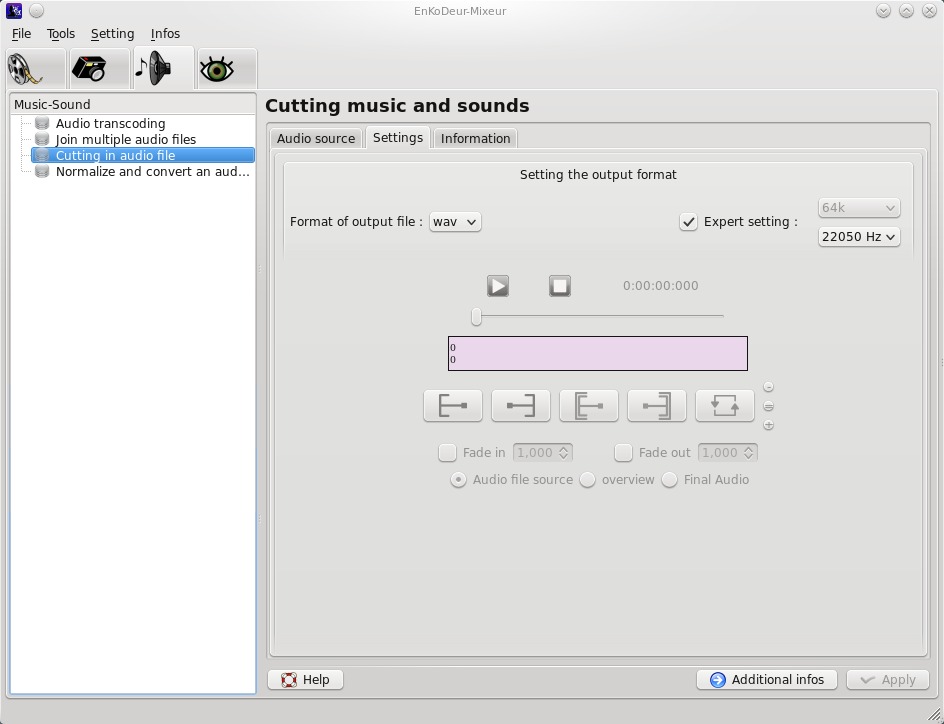
Task: Click the small plus zoom circle
Action: click(768, 425)
